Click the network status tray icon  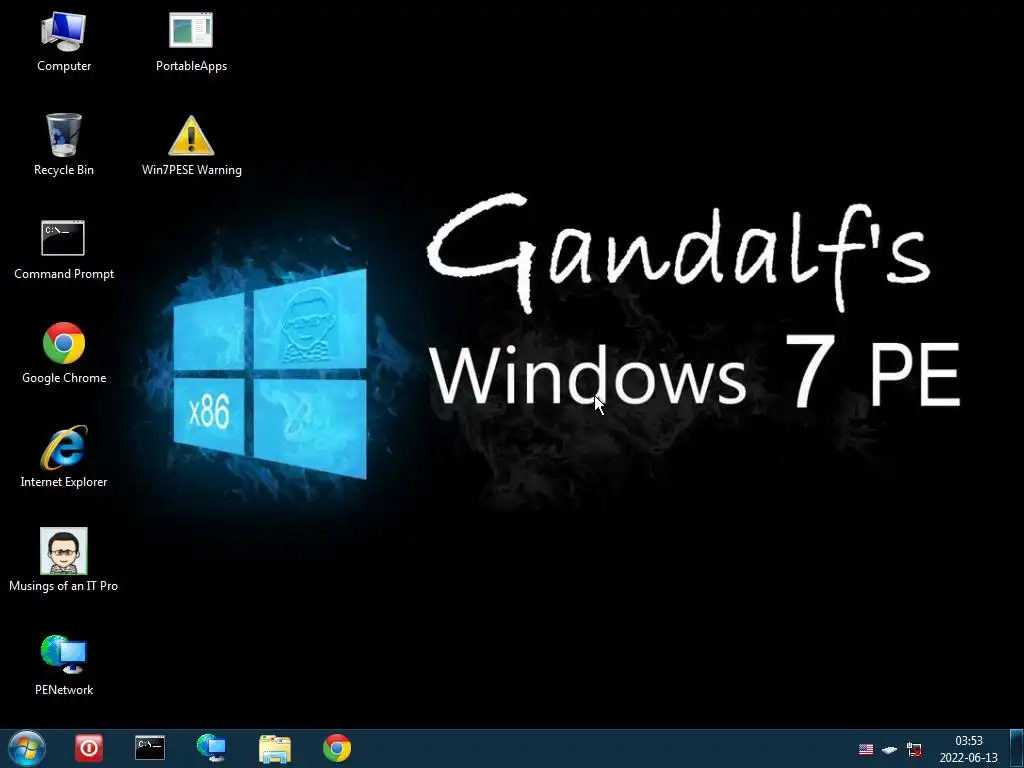tap(914, 749)
